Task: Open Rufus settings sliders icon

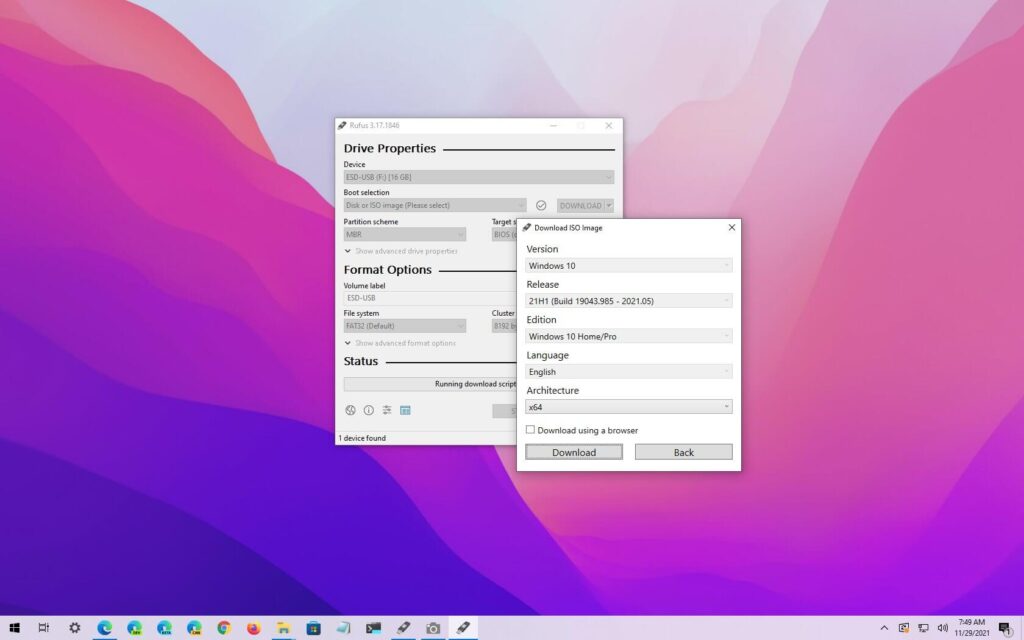Action: coord(387,410)
